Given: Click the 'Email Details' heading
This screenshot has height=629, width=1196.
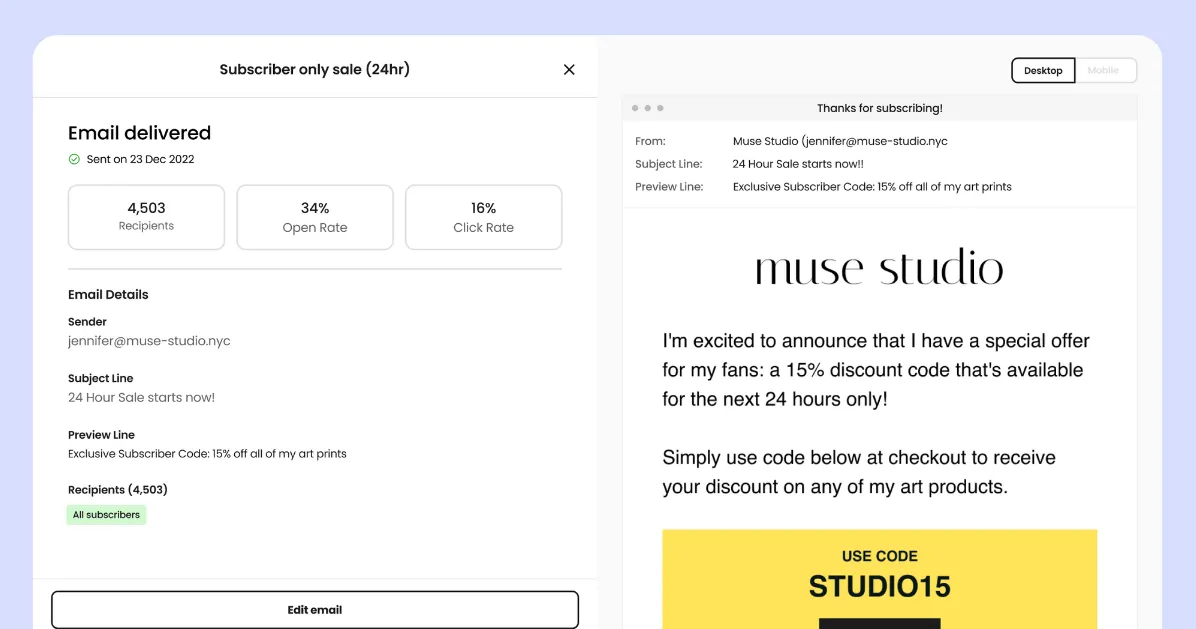Looking at the screenshot, I should pyautogui.click(x=108, y=294).
